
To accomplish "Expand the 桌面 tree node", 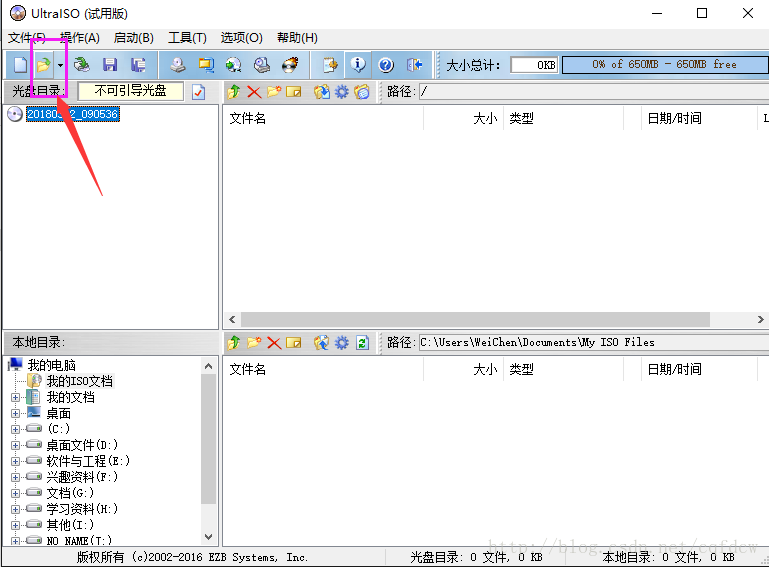I will click(15, 413).
